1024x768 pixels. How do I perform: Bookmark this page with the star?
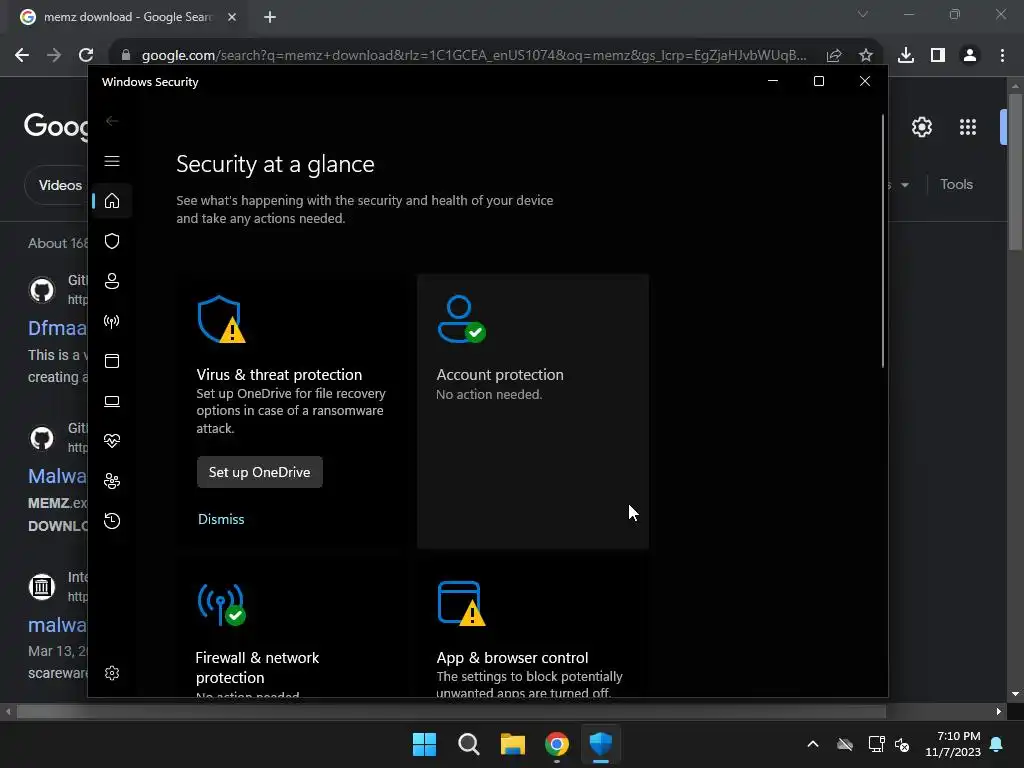[x=865, y=56]
